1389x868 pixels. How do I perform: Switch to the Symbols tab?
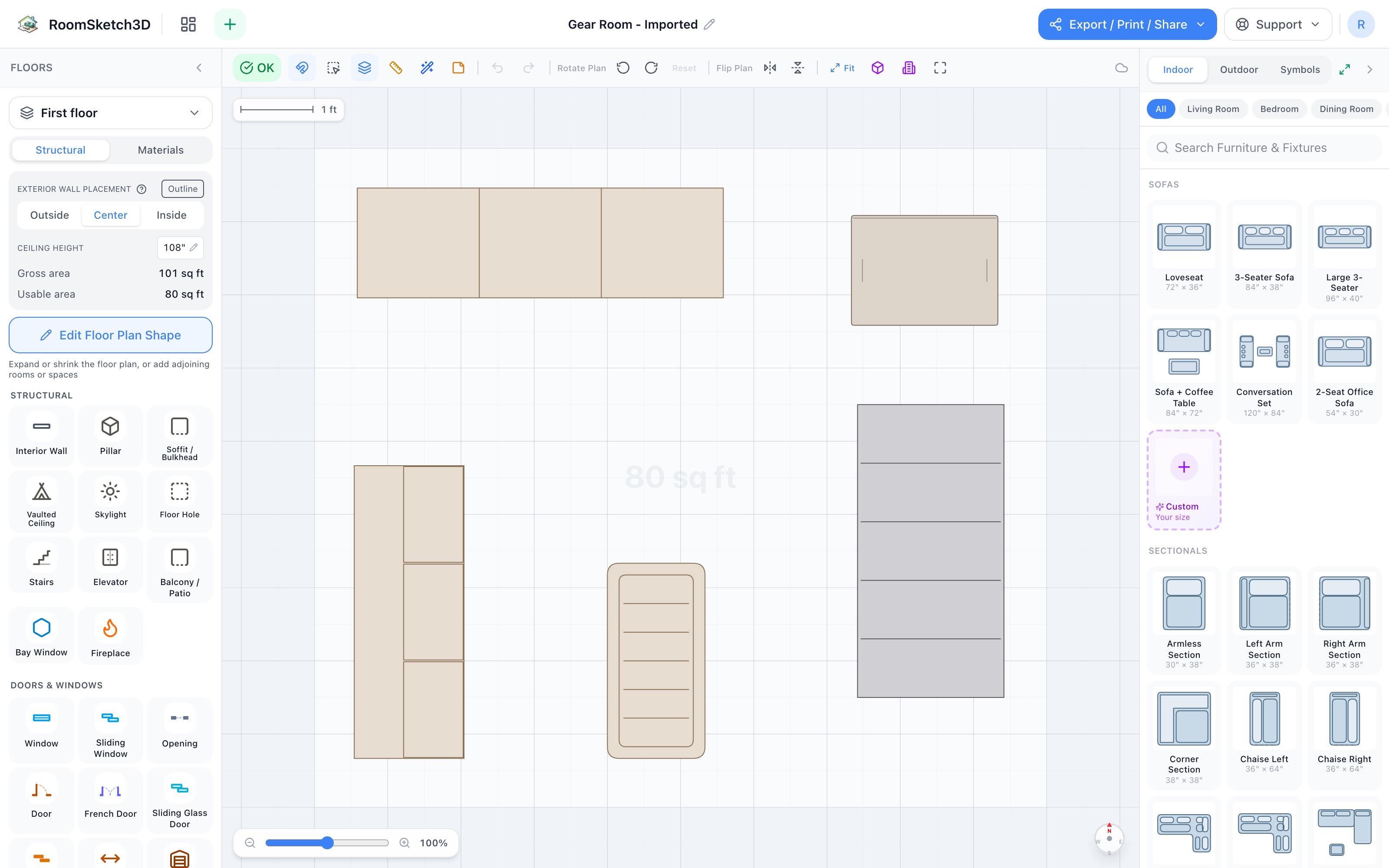point(1300,69)
